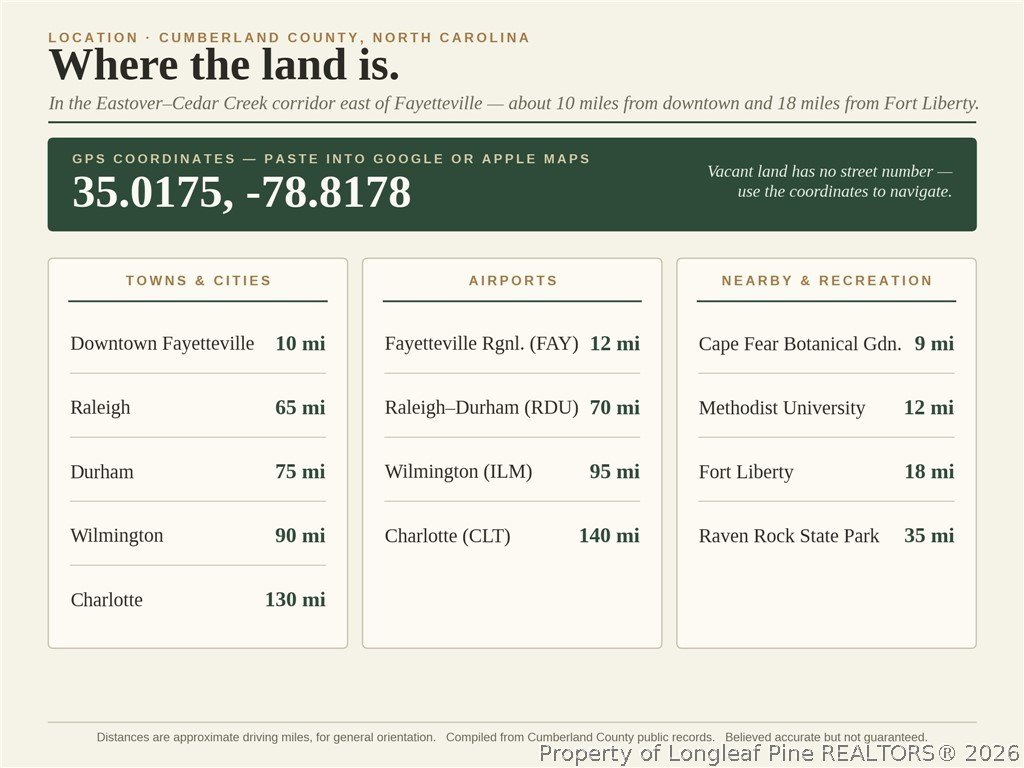
Task: Select the Downtown Fayetteville row
Action: (198, 343)
